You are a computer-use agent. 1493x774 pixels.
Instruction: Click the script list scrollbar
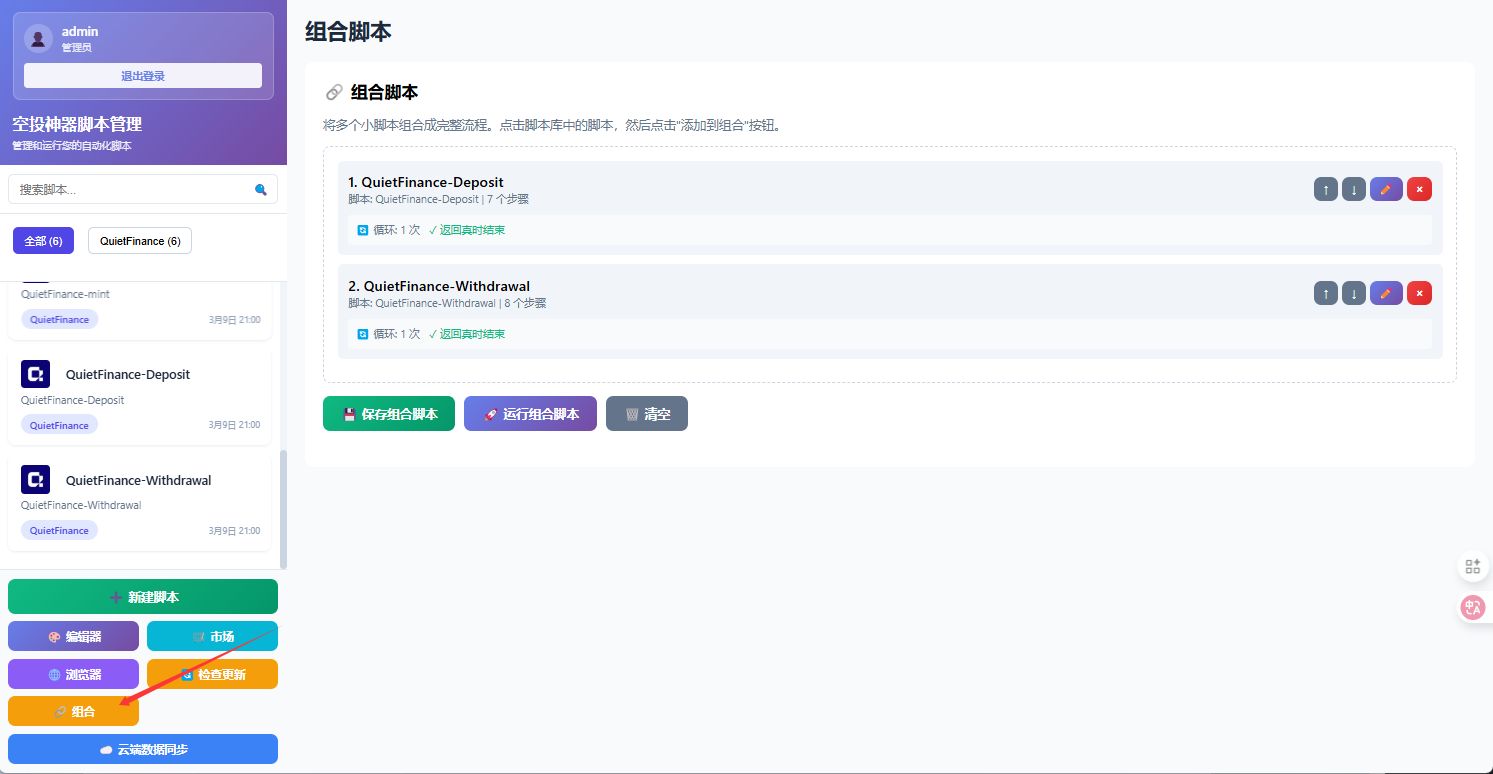[283, 508]
